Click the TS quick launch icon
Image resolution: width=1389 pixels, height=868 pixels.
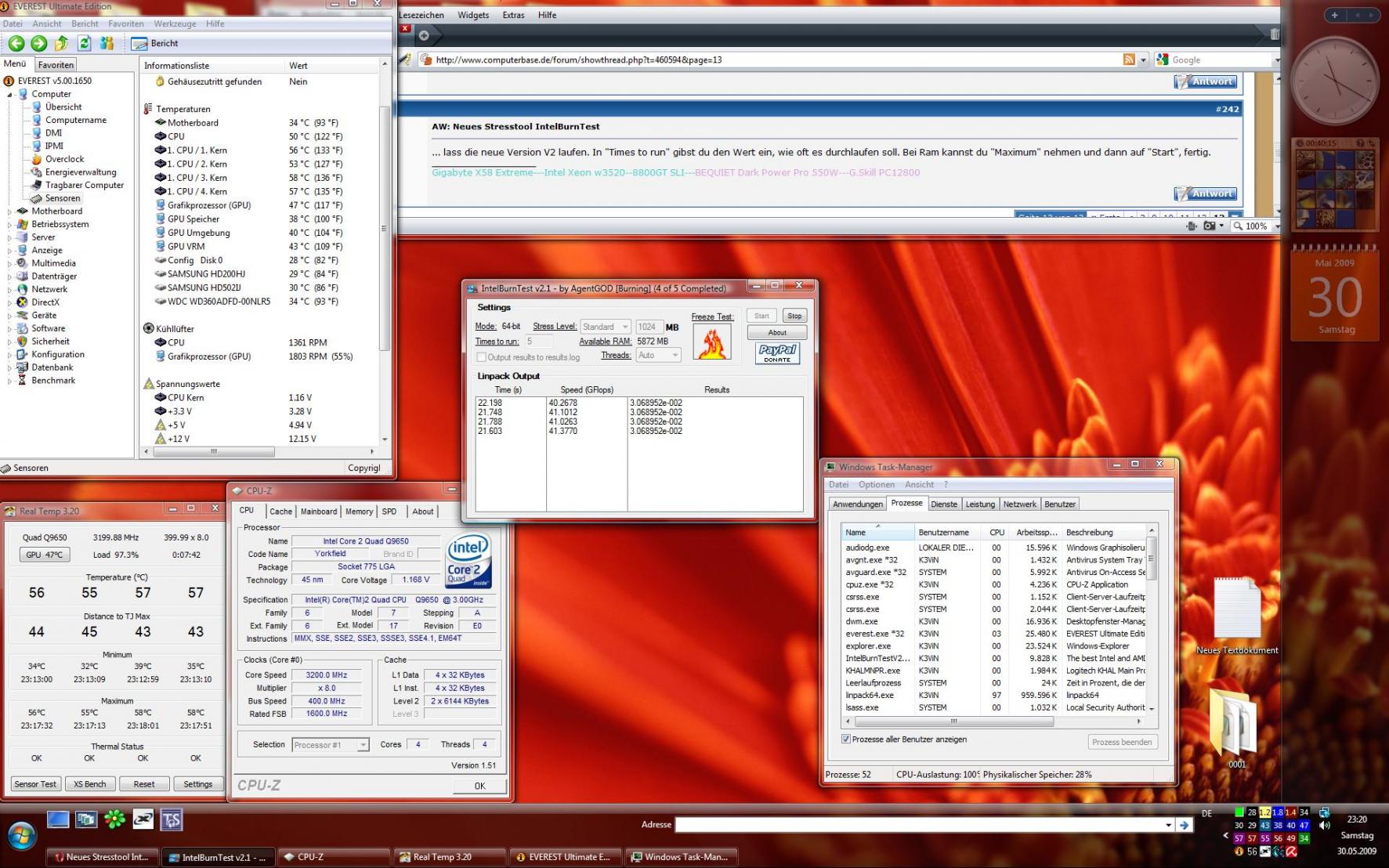coord(172,820)
